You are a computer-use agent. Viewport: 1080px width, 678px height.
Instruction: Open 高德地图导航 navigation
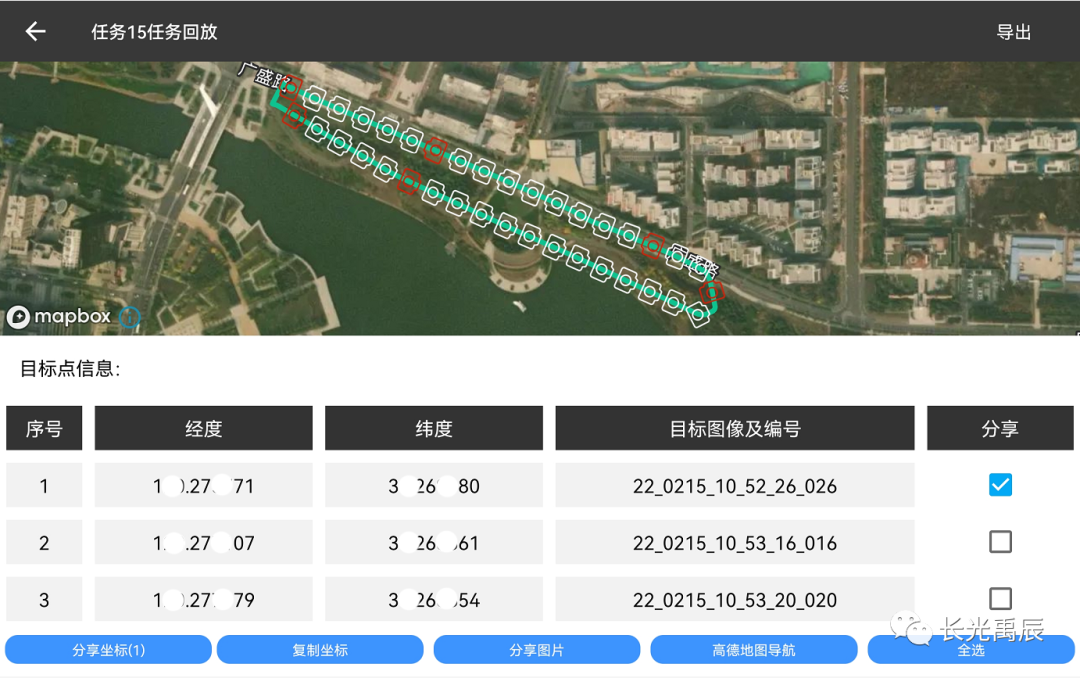pos(754,650)
